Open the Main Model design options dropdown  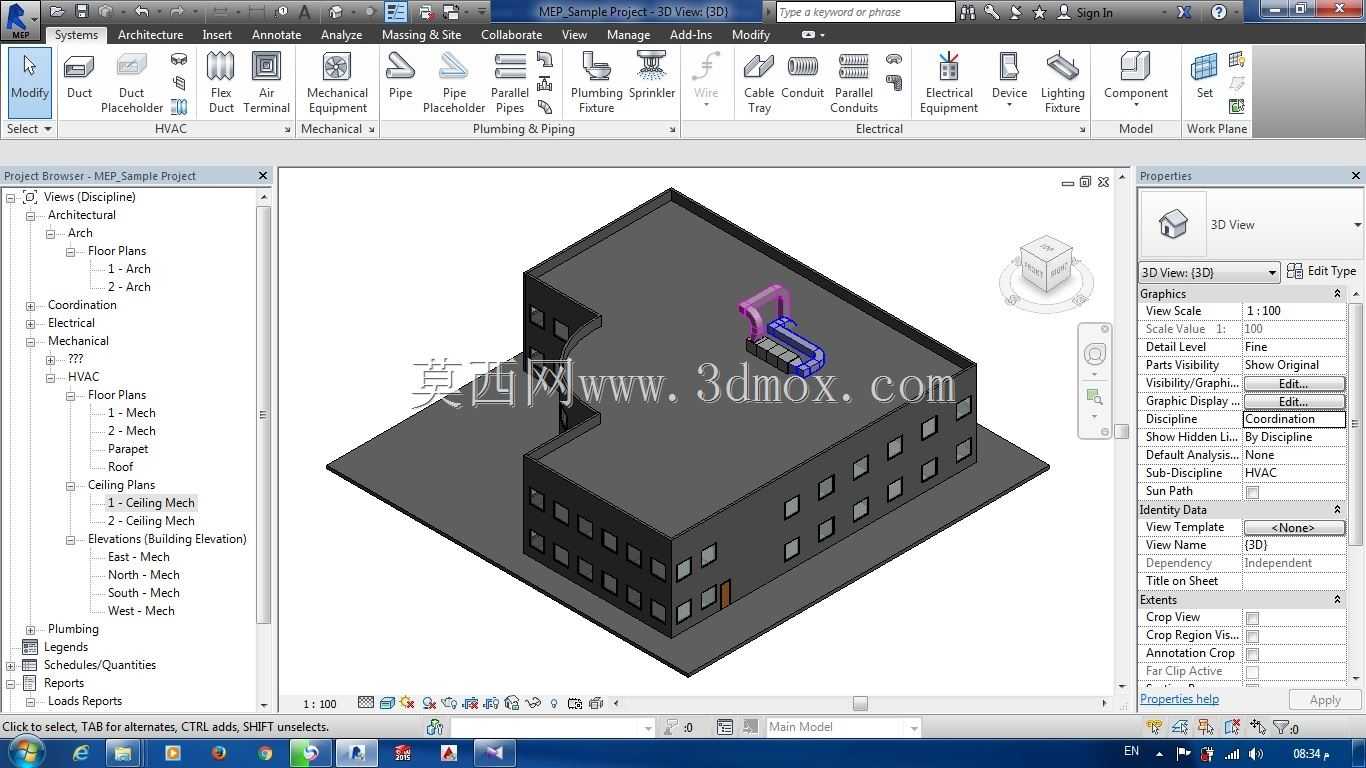point(913,728)
